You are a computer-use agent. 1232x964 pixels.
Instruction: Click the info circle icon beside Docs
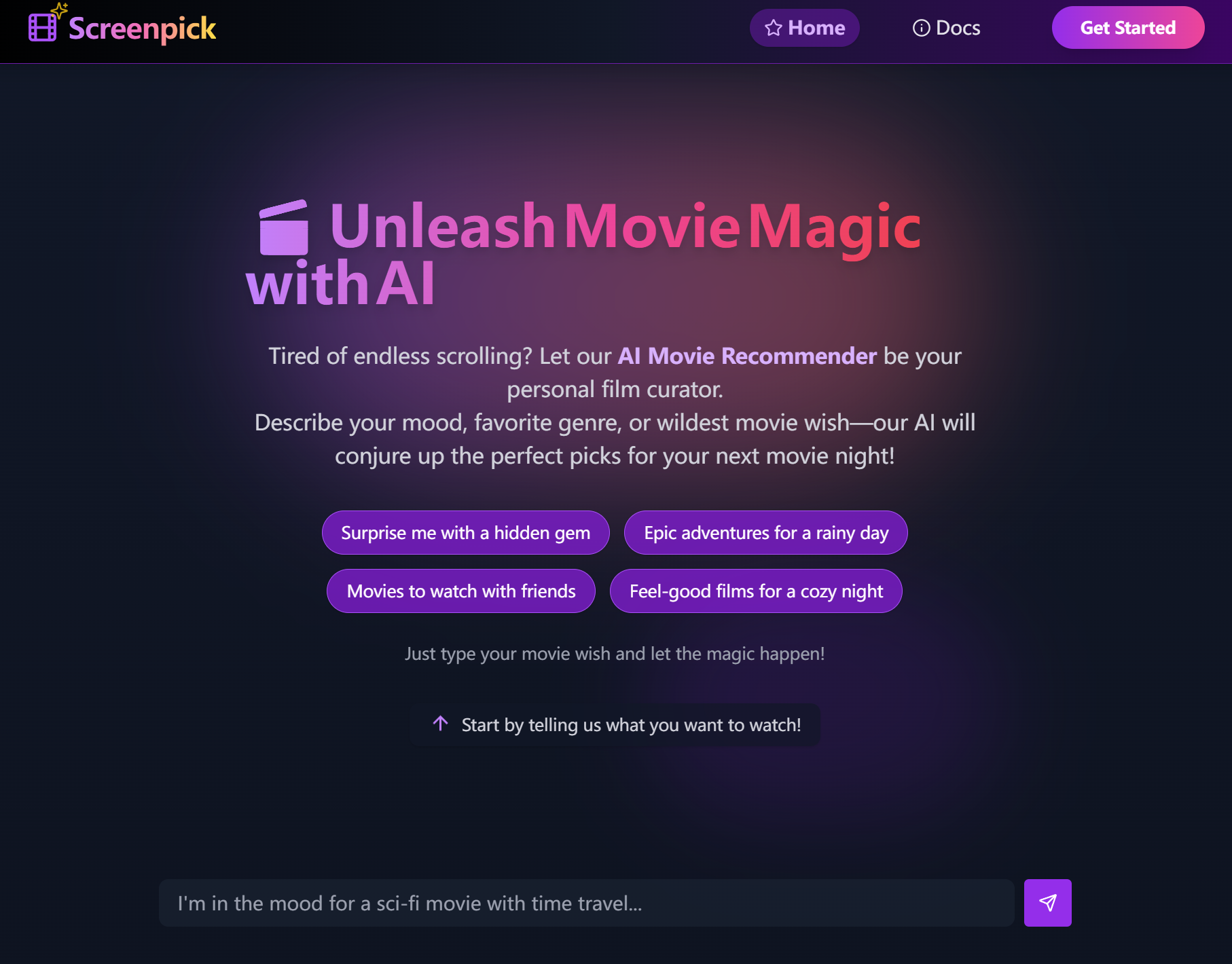[921, 28]
